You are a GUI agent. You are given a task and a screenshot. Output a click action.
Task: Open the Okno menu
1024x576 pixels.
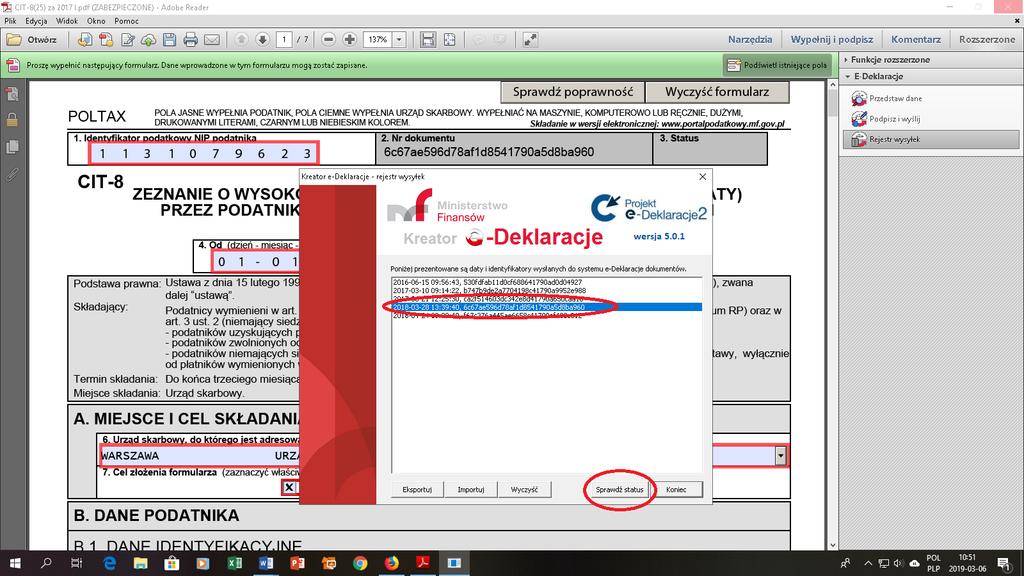[96, 21]
